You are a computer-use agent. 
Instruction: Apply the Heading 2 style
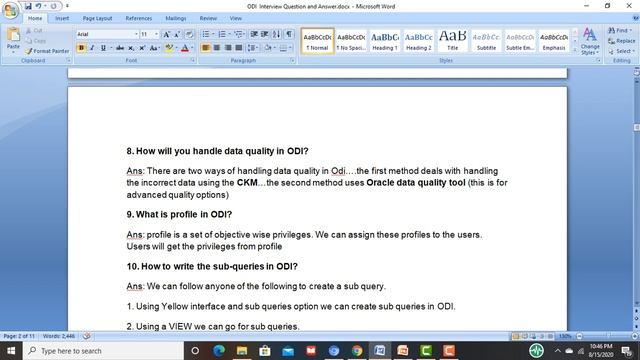tap(418, 41)
